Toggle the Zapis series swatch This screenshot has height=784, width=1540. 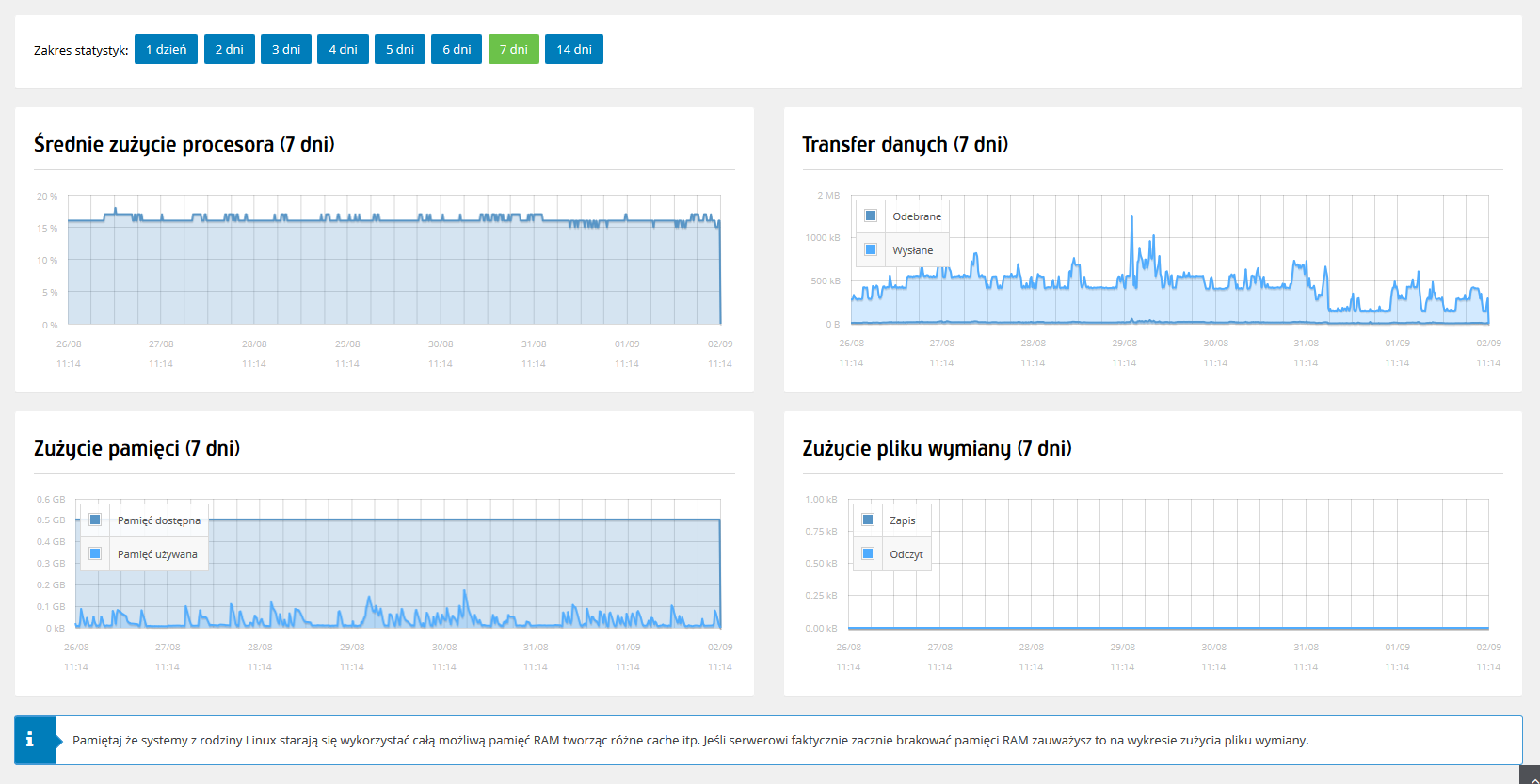click(x=868, y=520)
